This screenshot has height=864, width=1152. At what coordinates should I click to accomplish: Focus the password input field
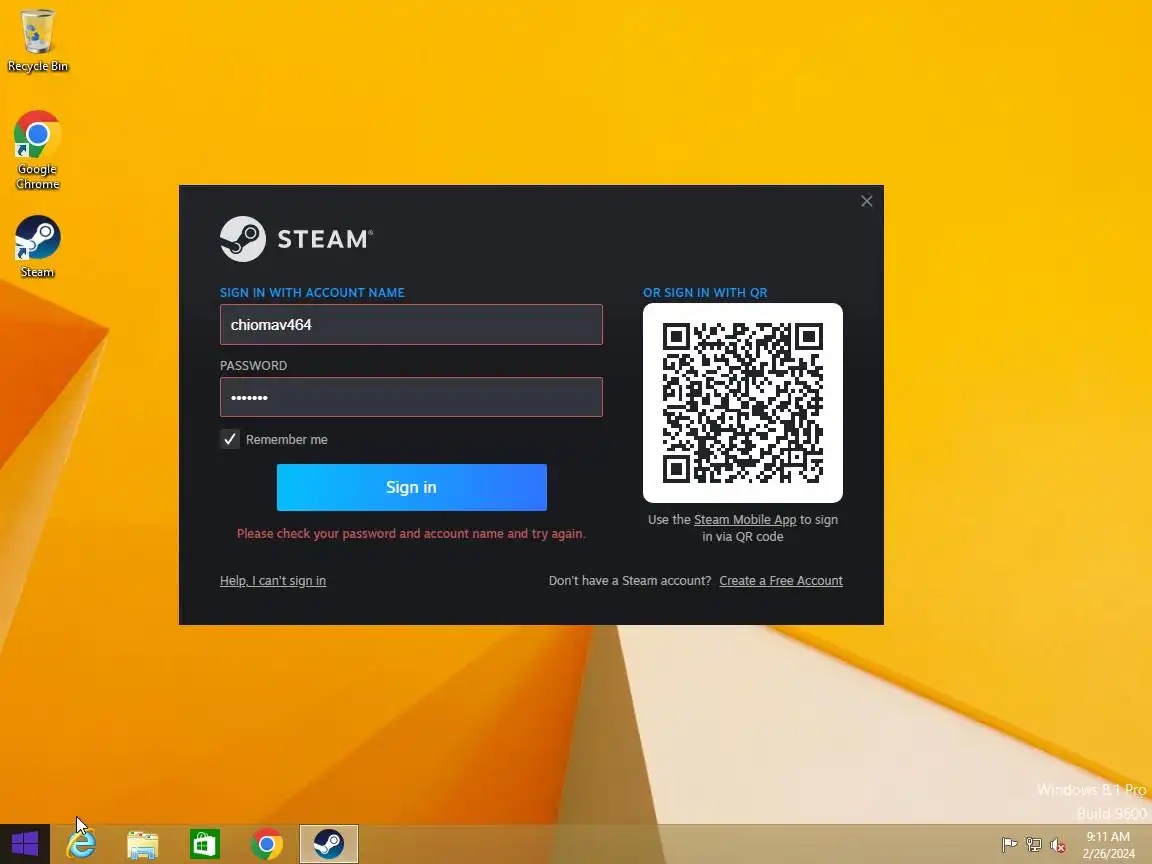point(411,397)
